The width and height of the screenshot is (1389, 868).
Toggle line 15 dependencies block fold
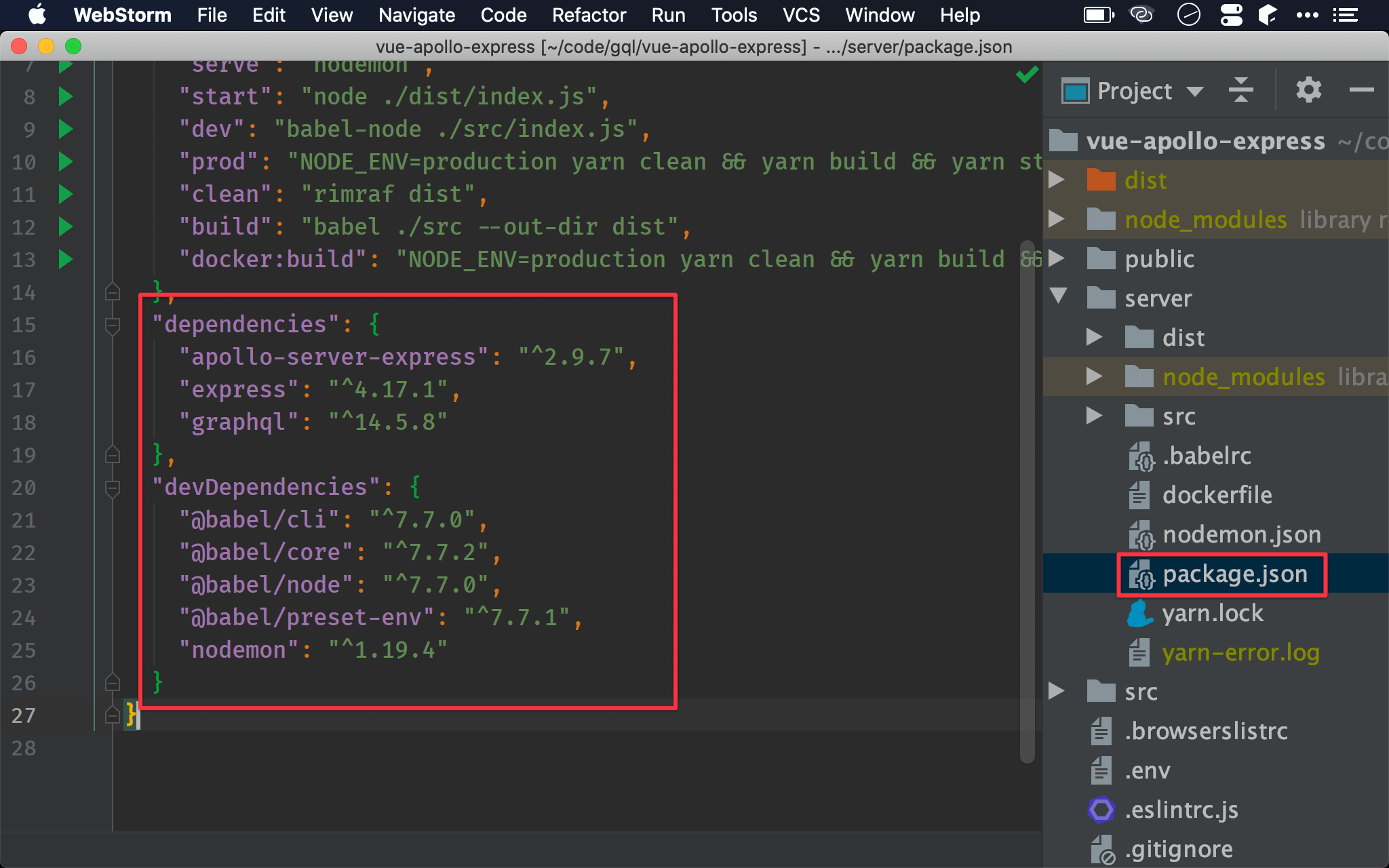[x=113, y=322]
